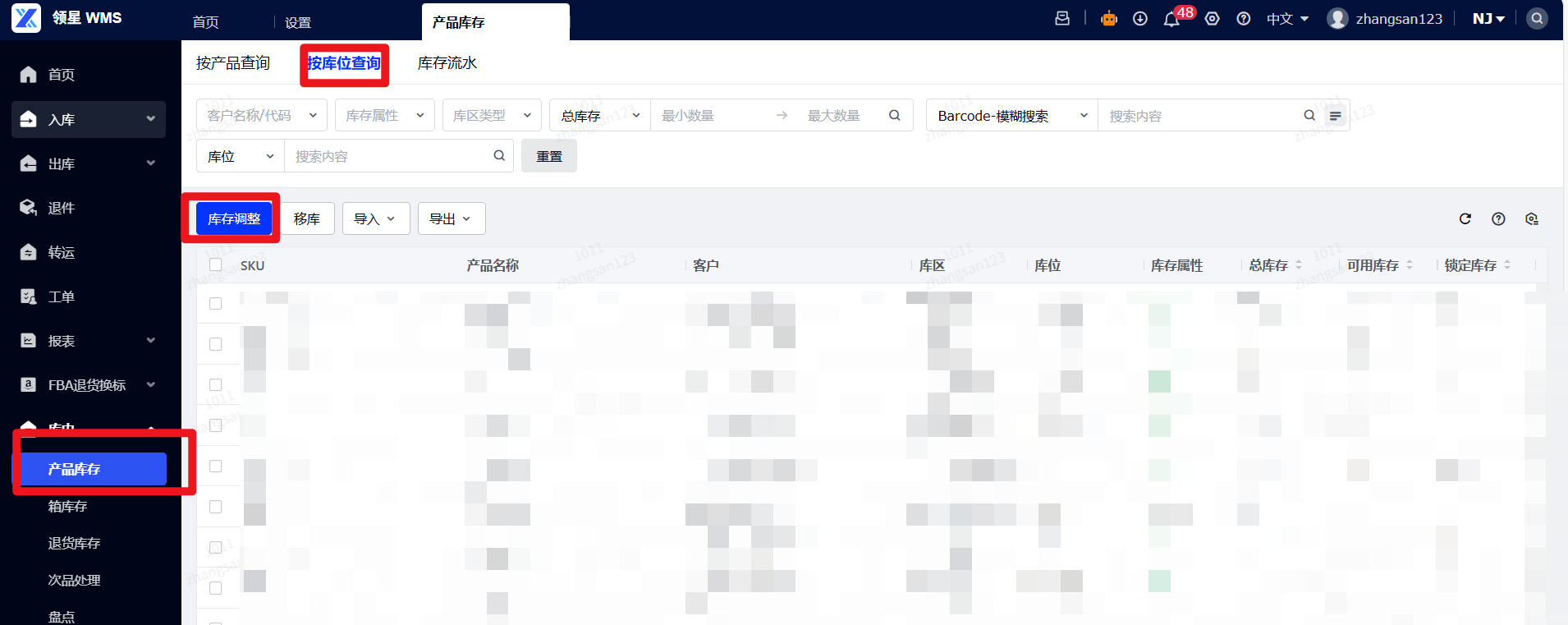1568x625 pixels.
Task: Refresh the inventory table
Action: click(x=1465, y=218)
